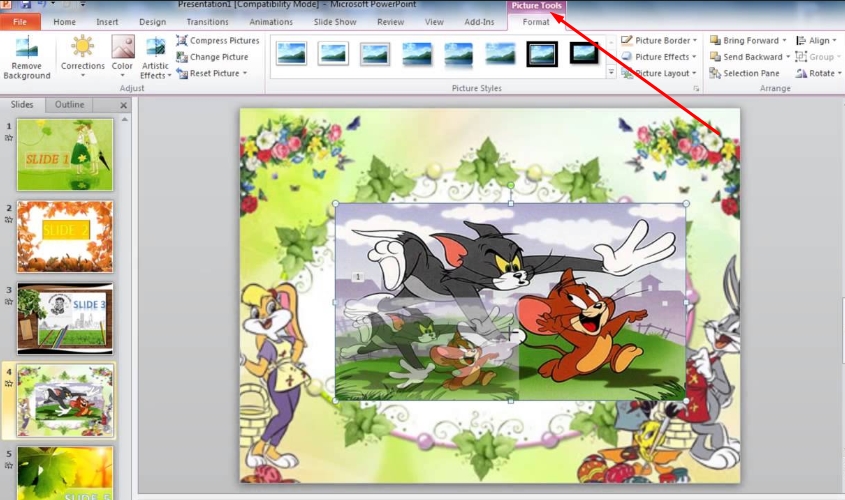Apply the second picture style thumbnail
The height and width of the screenshot is (500, 845).
[333, 53]
